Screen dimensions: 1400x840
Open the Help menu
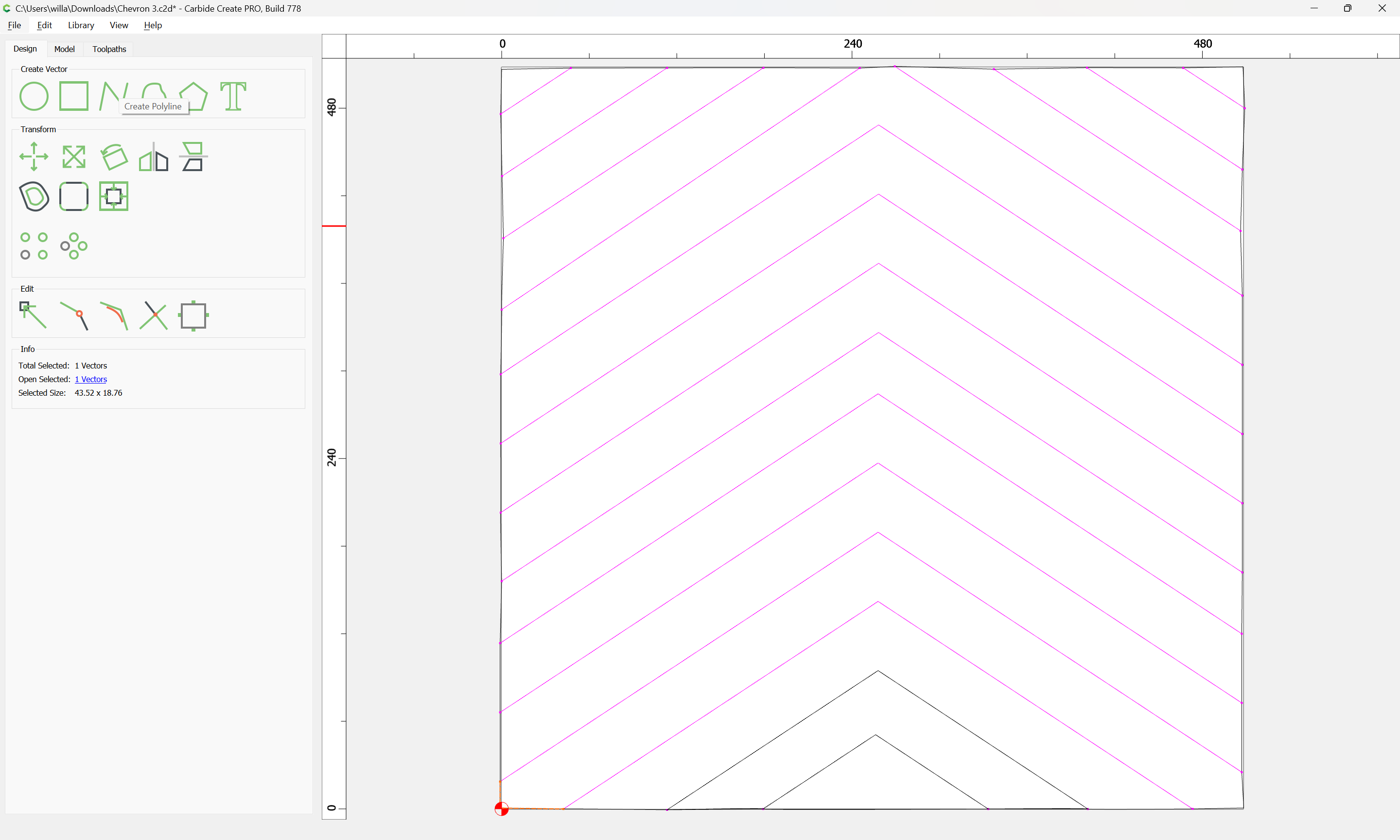pyautogui.click(x=153, y=25)
